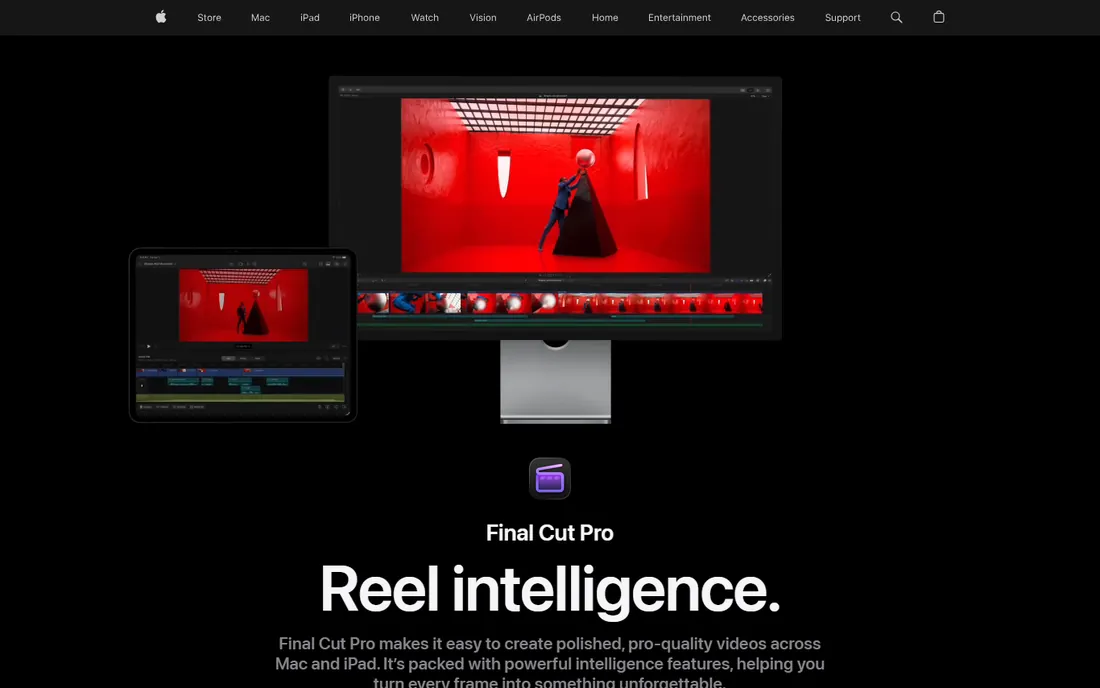Open the shopping bag icon
The height and width of the screenshot is (688, 1100).
click(x=939, y=17)
